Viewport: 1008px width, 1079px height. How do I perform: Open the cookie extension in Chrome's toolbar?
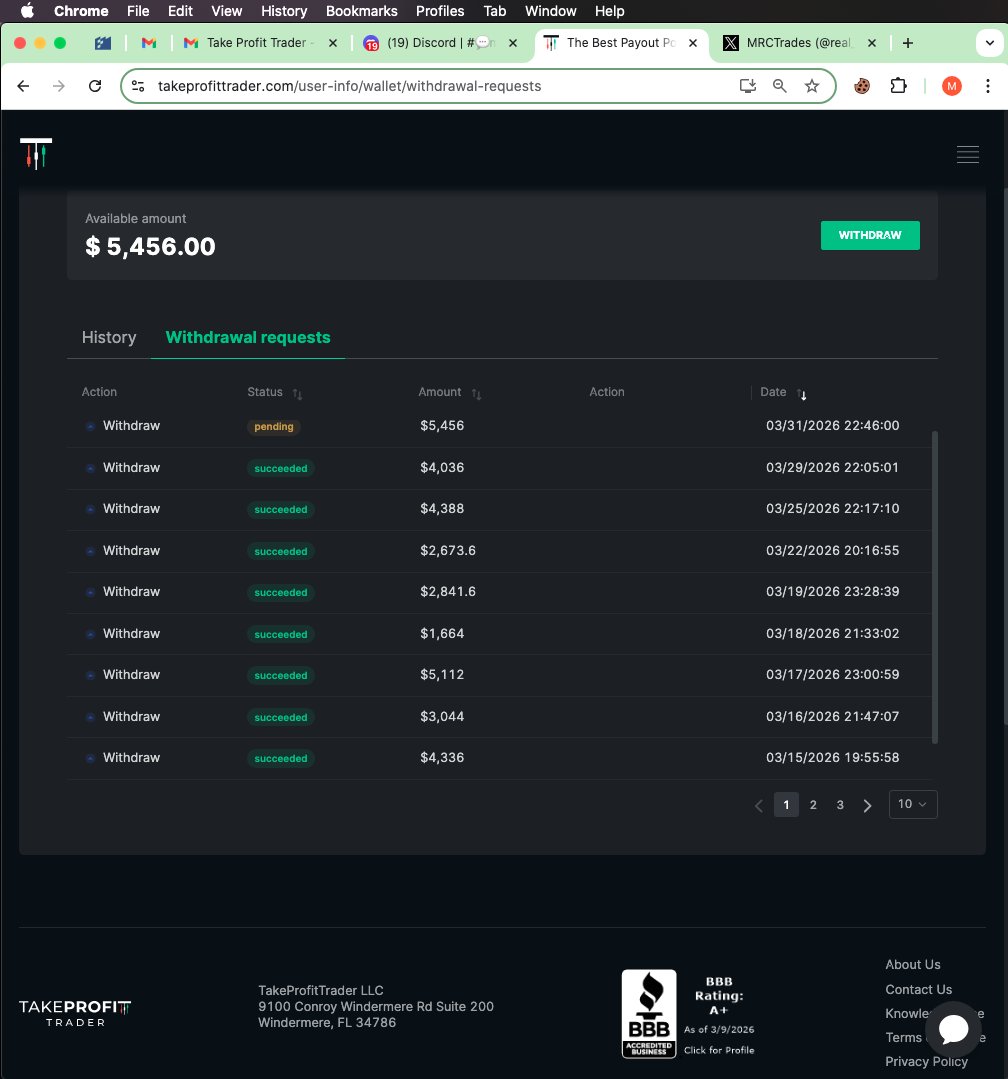tap(860, 86)
